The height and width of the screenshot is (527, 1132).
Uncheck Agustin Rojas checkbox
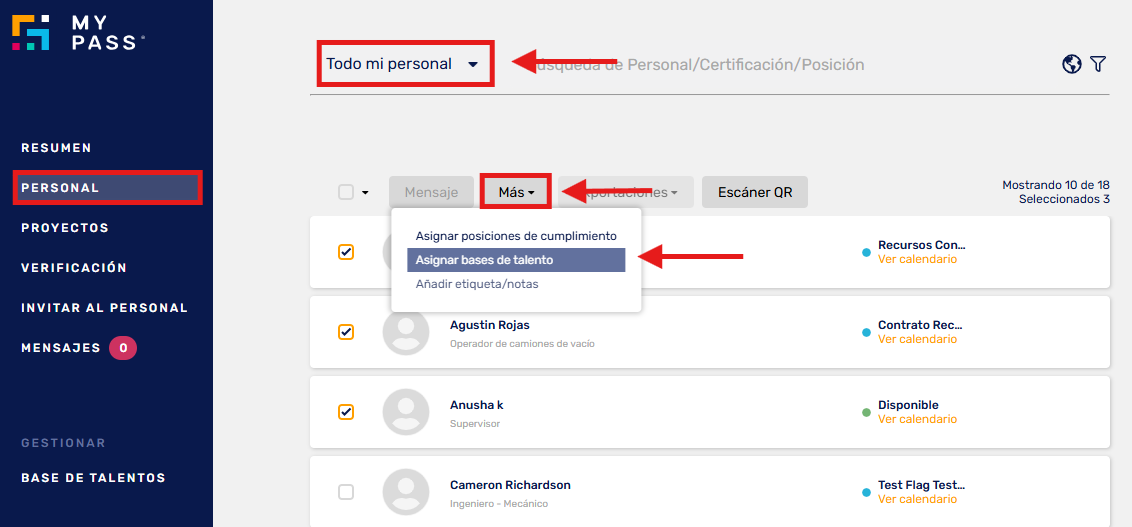(347, 332)
